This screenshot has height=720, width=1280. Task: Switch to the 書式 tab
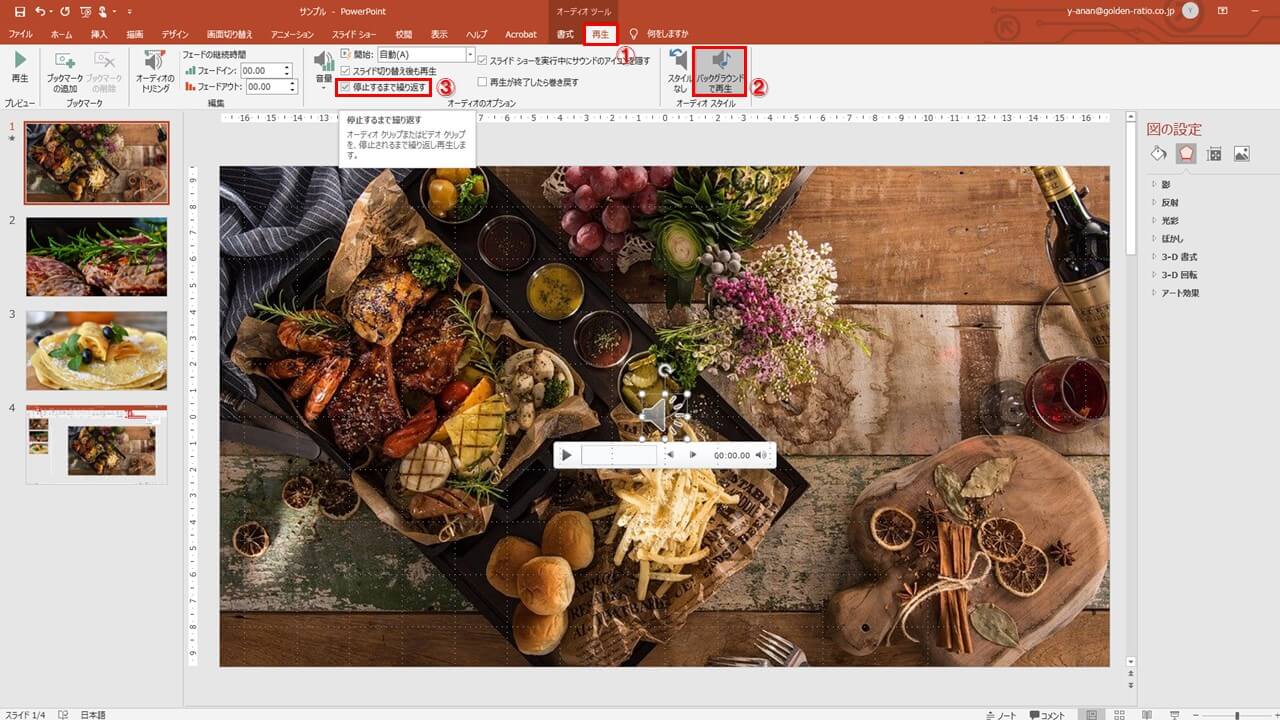pos(565,34)
